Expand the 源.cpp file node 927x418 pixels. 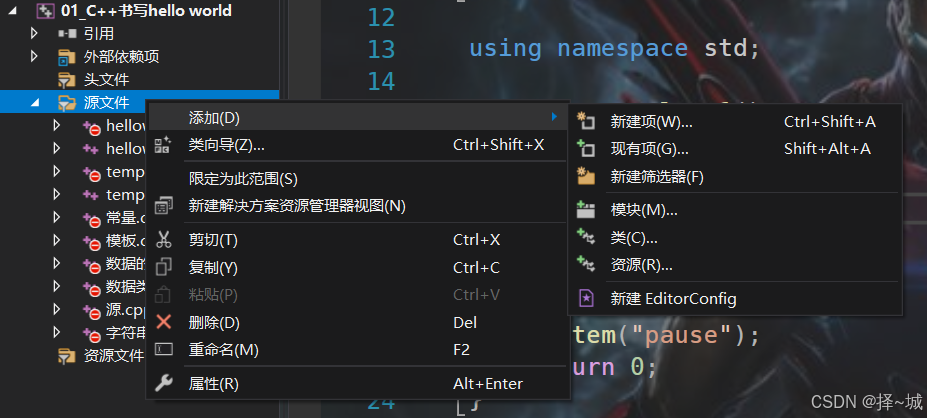tap(57, 309)
